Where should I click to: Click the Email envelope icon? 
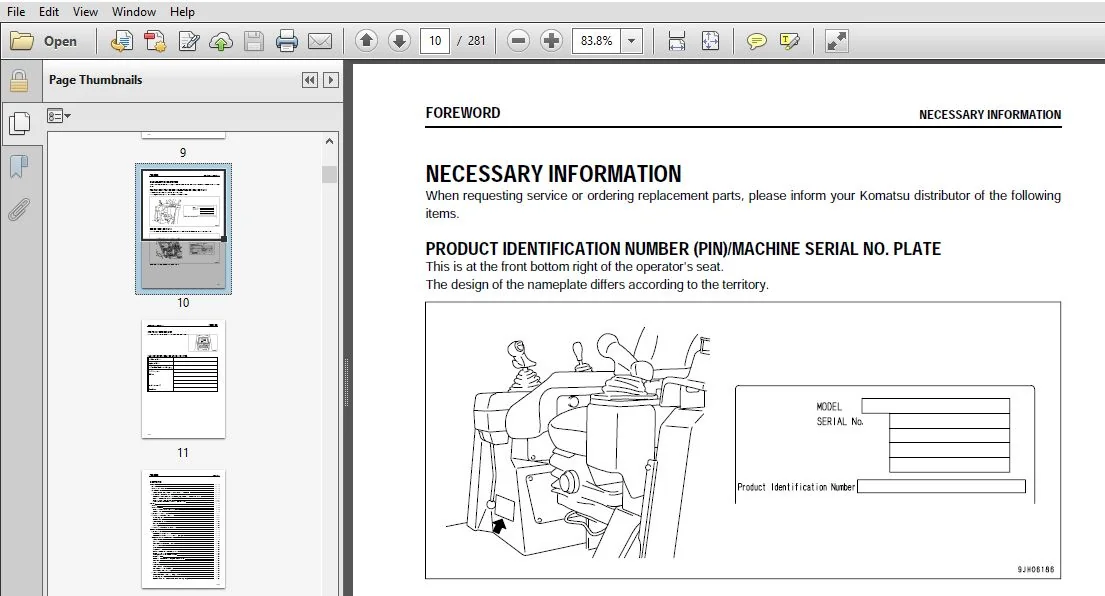(x=320, y=41)
